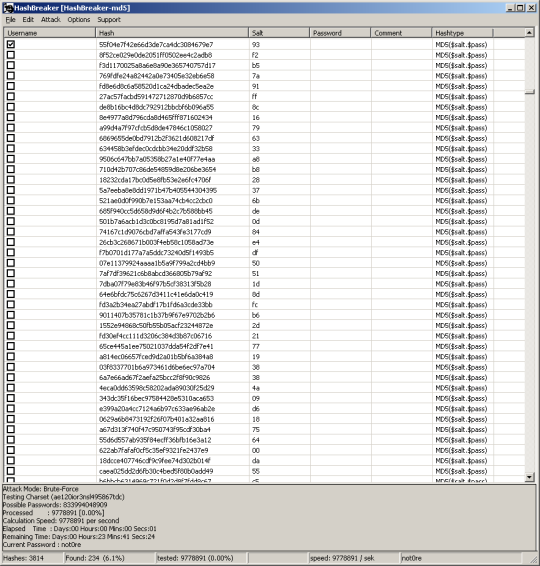Select hash '27ac57facbd591472712870d9b6857cc'
This screenshot has width=540, height=566.
(156, 97)
